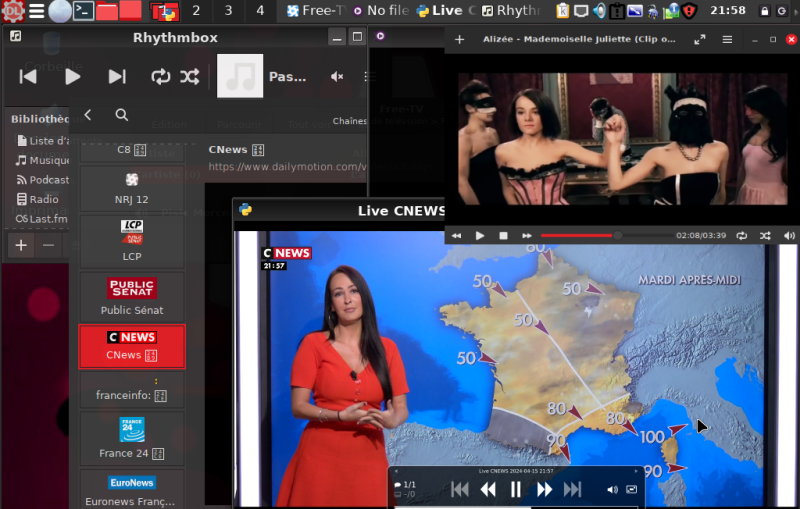Image resolution: width=800 pixels, height=509 pixels.
Task: Go back using the left chevron arrow
Action: (88, 115)
